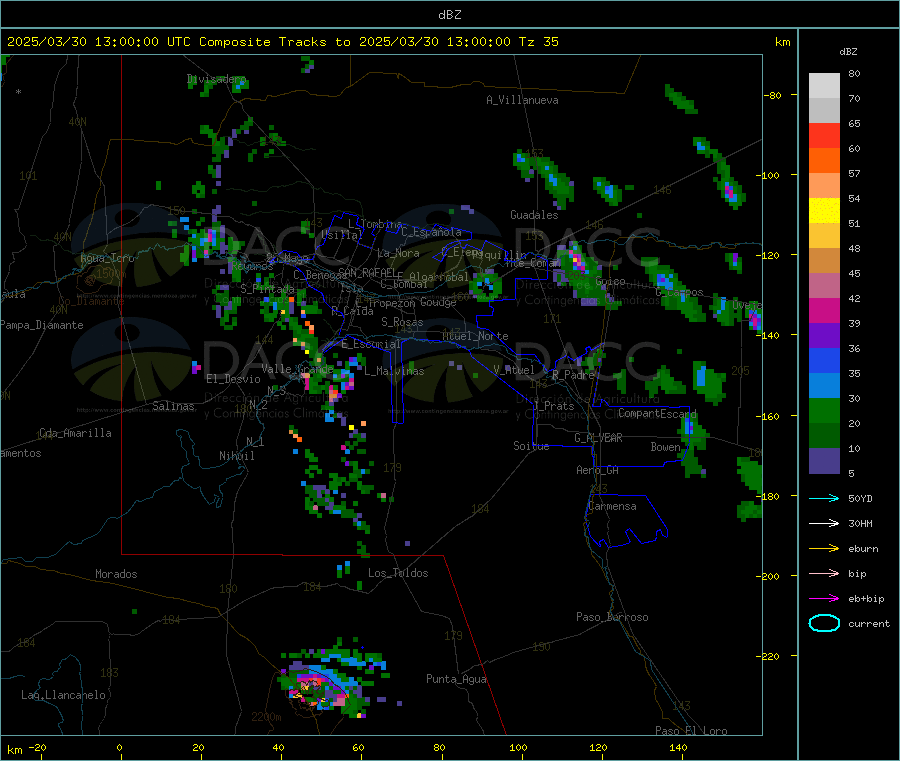Viewport: 900px width, 761px height.
Task: Click the 30HM white arrow legend icon
Action: [824, 523]
